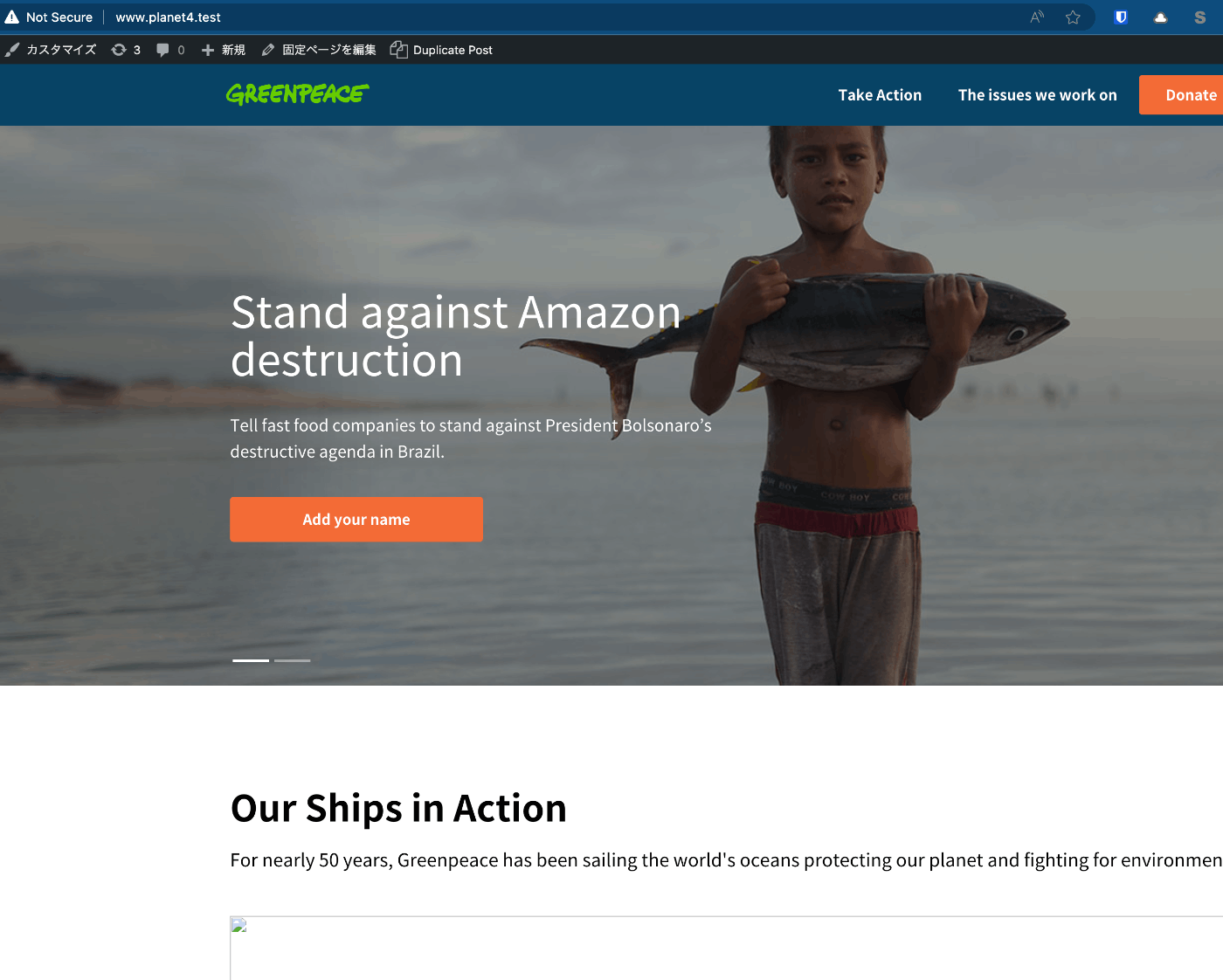Open The issues we work on menu
This screenshot has width=1223, height=980.
[x=1037, y=95]
